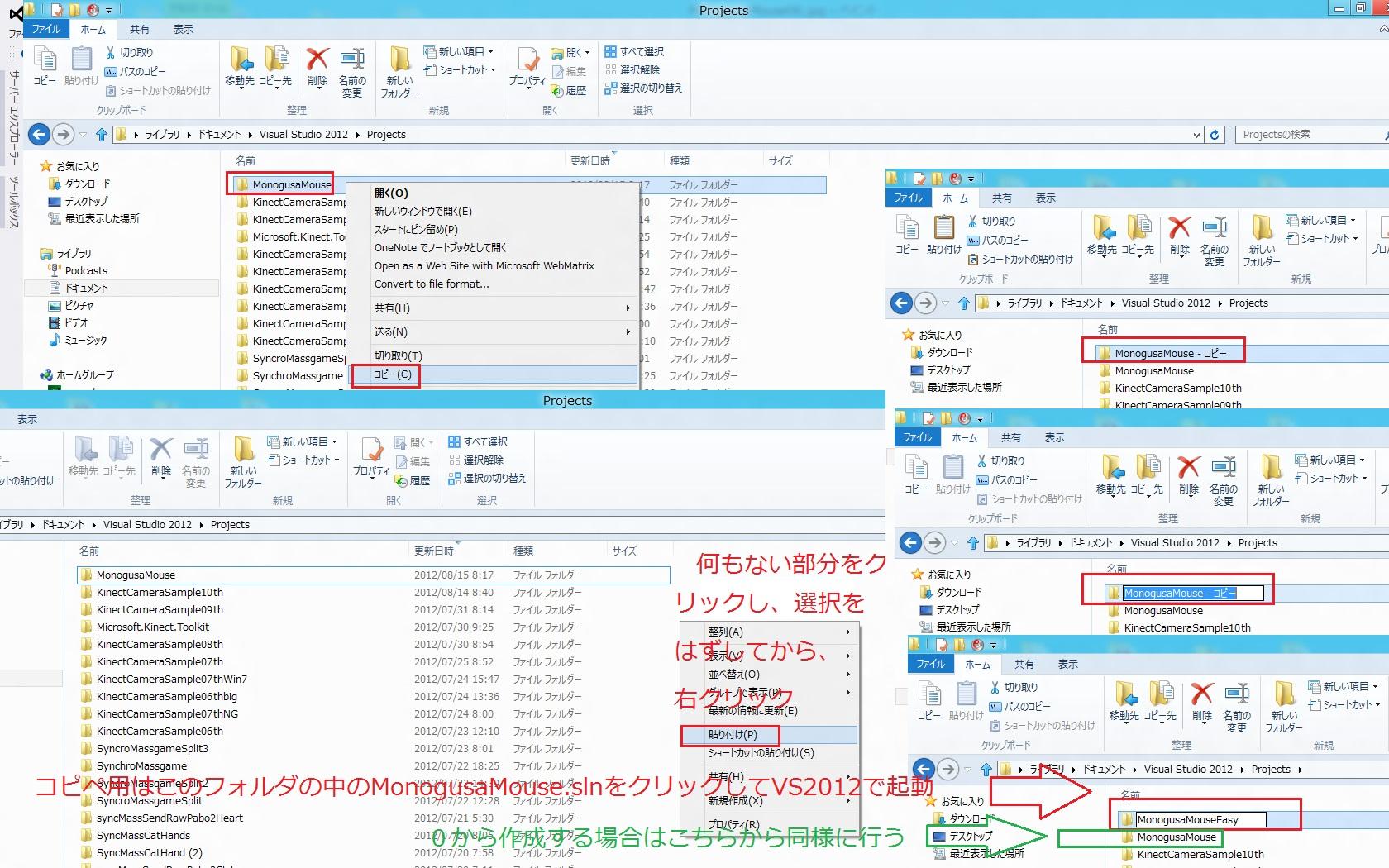1389x868 pixels.
Task: Click the 貼り付け ribbon icon in the top-left window
Action: pos(81,66)
